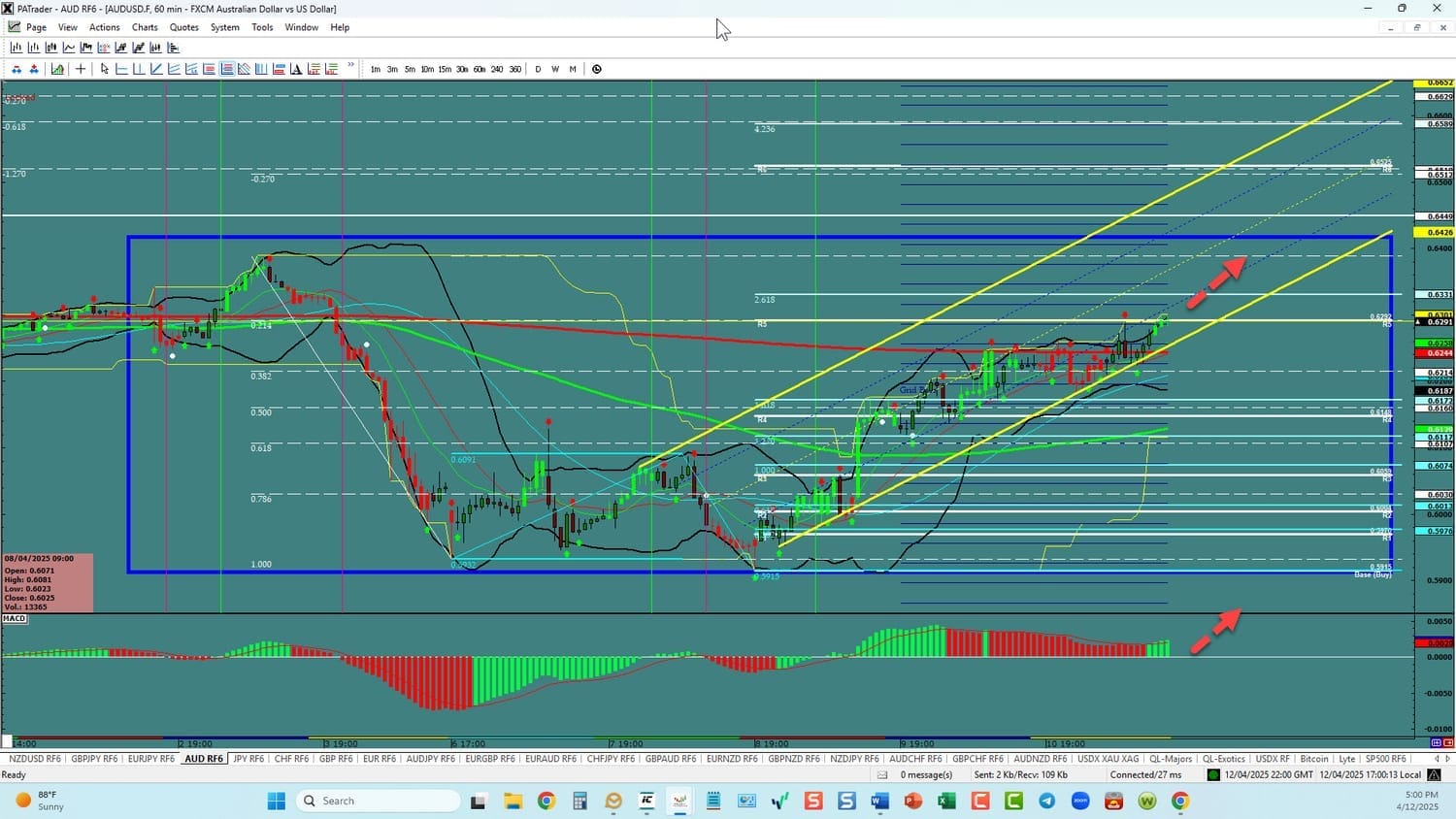Open the Tools menu

(262, 27)
